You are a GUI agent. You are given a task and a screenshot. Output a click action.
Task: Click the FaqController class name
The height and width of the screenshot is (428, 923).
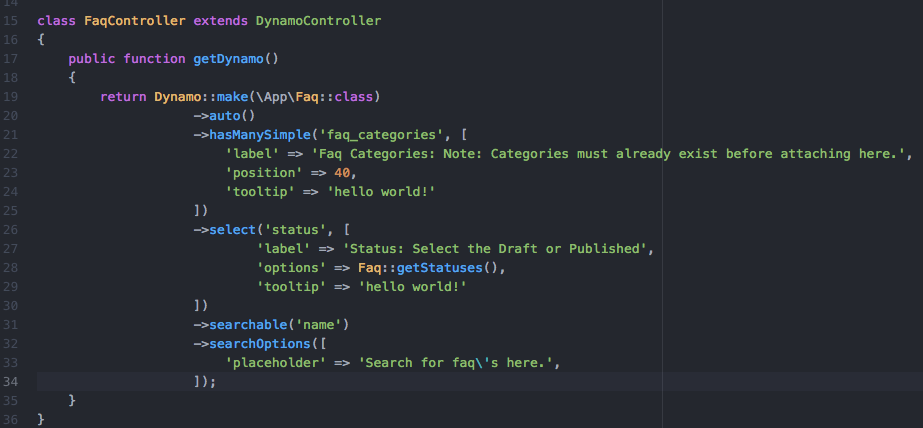(x=135, y=21)
